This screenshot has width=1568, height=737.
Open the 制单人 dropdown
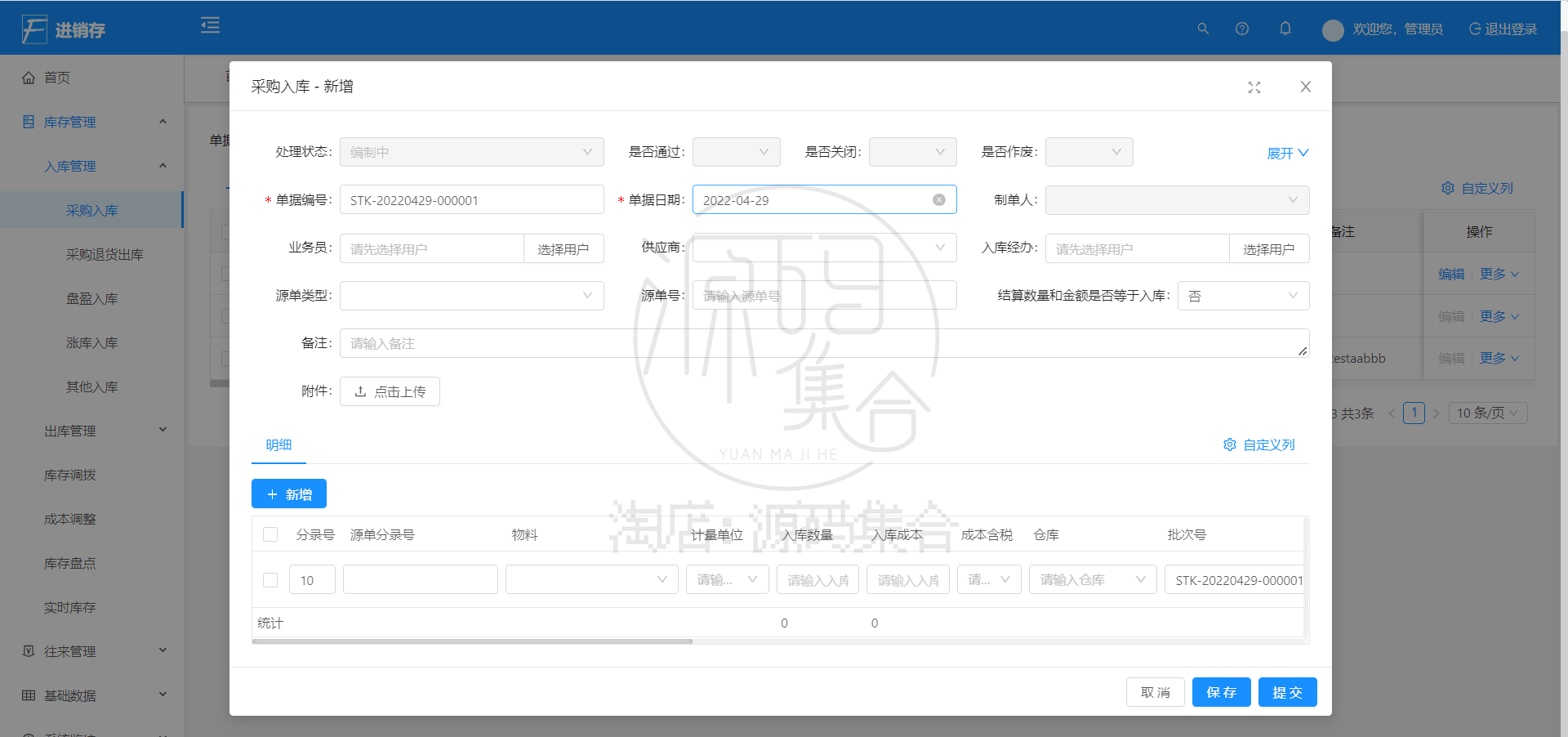1178,200
